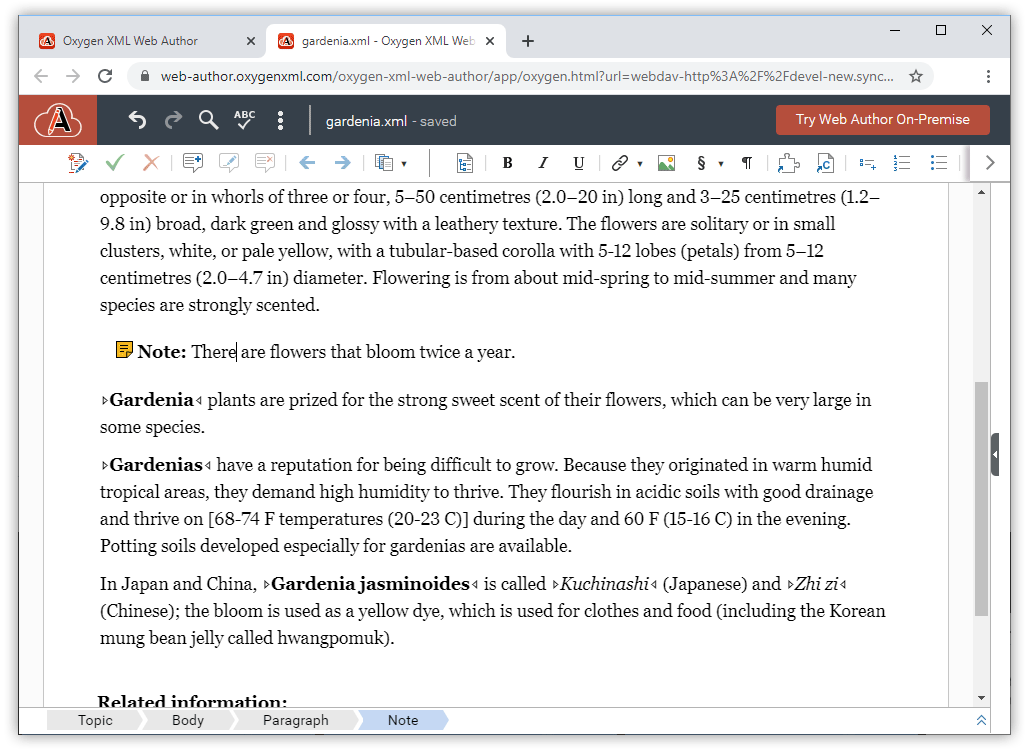Image resolution: width=1030 pixels, height=750 pixels.
Task: Insert a paragraph
Action: click(x=747, y=163)
